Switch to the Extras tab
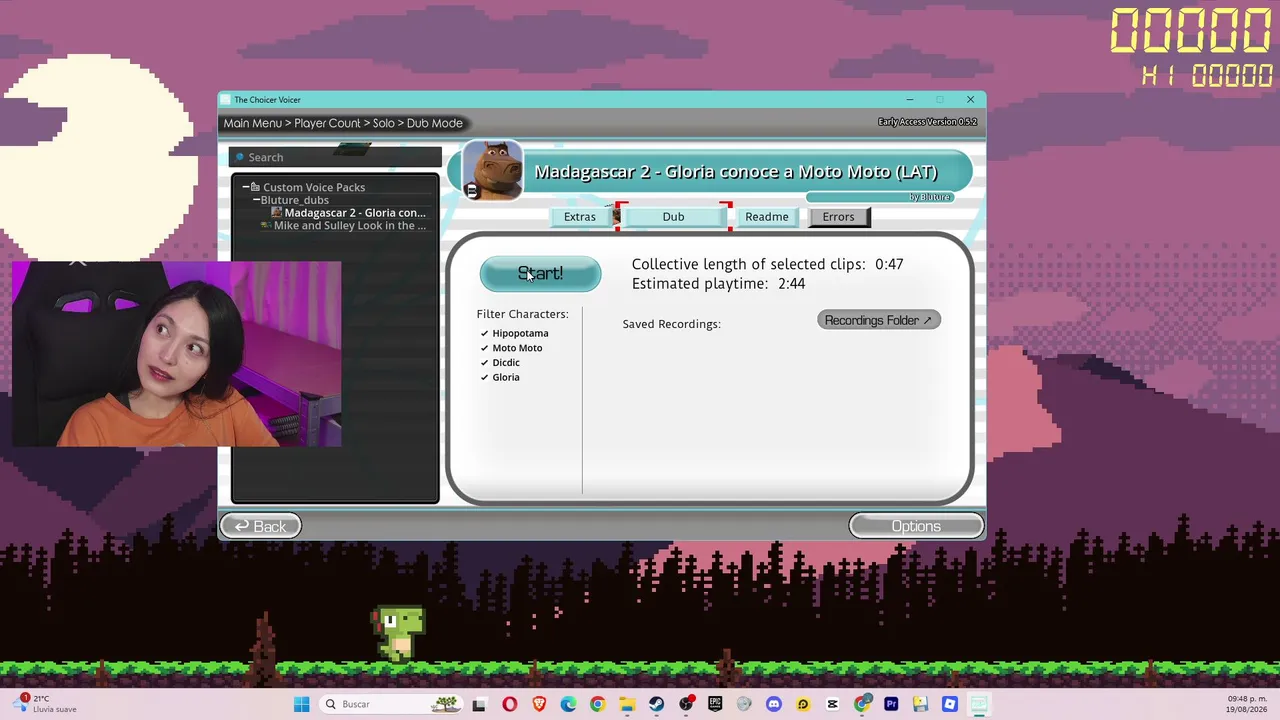 [x=580, y=217]
